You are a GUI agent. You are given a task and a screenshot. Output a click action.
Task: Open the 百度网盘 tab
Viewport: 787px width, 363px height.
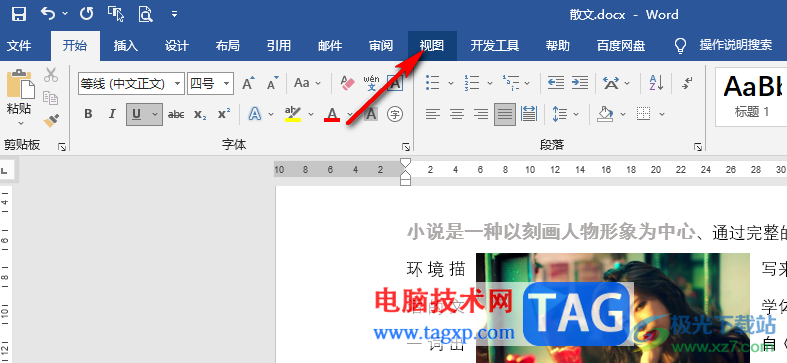pos(621,46)
